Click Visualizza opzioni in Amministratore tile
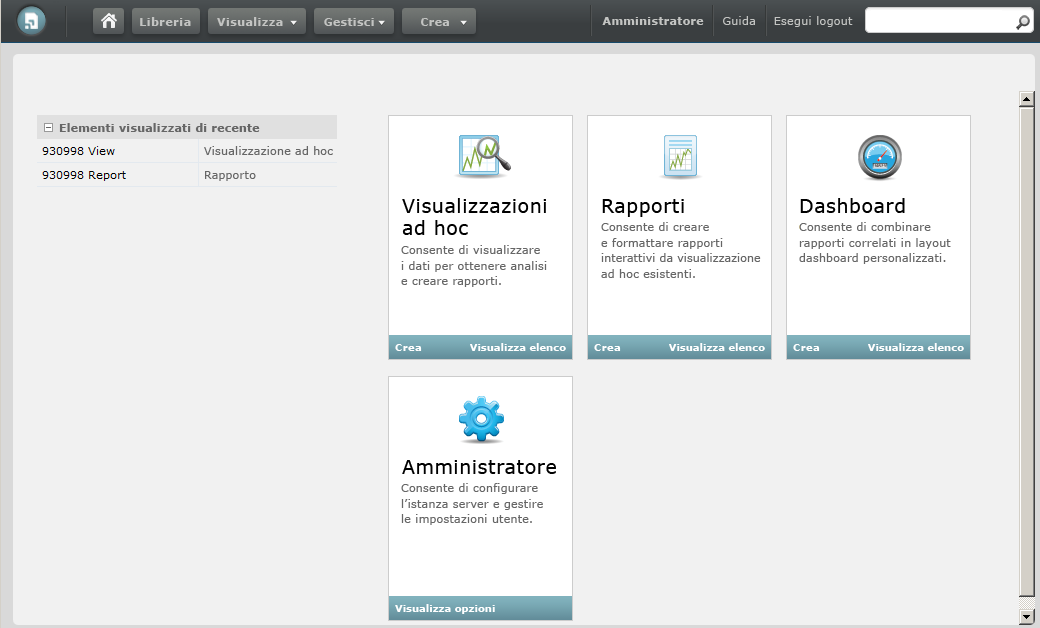Viewport: 1040px width, 628px height. tap(444, 609)
